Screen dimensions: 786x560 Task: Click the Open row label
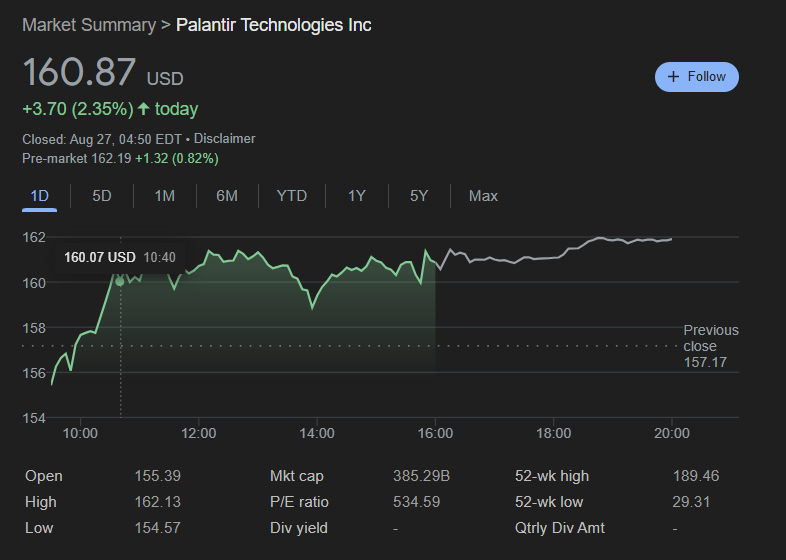pyautogui.click(x=44, y=476)
